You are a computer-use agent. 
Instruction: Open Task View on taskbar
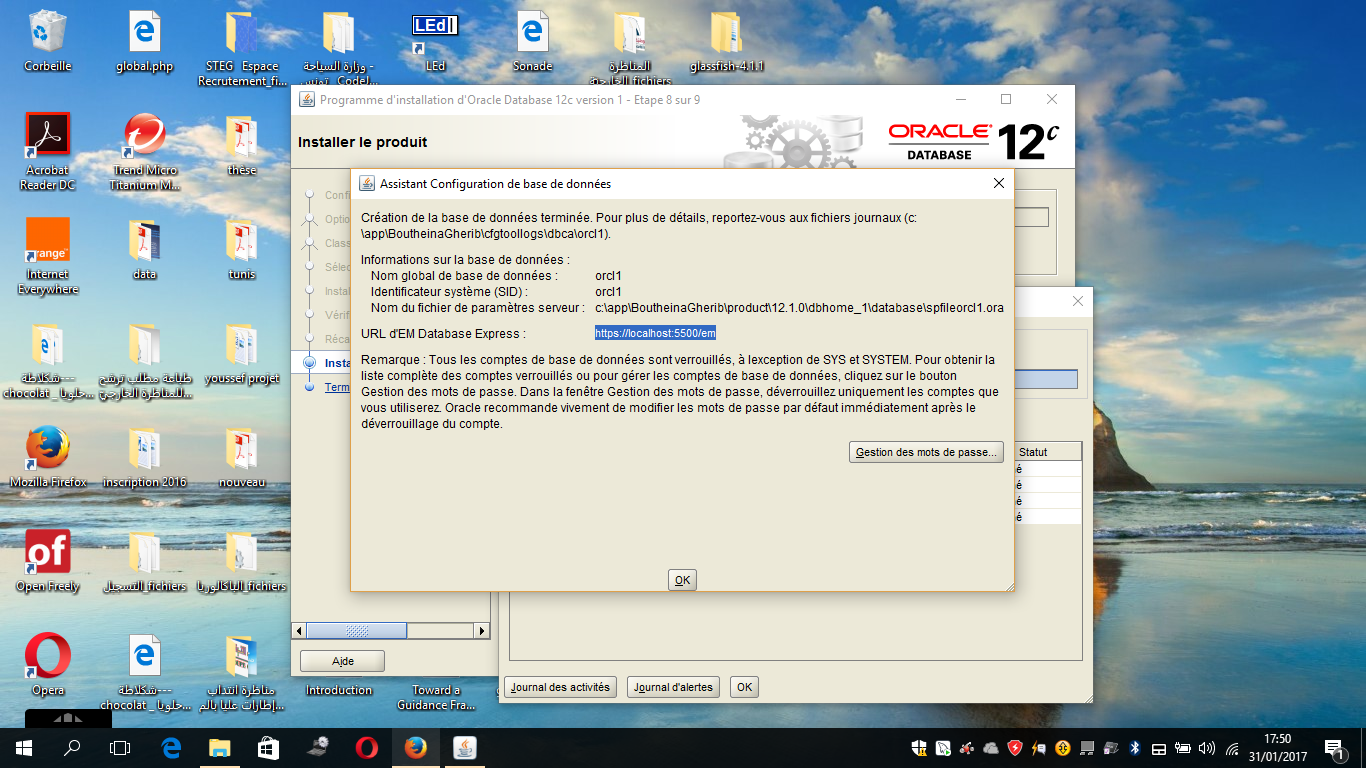(120, 747)
